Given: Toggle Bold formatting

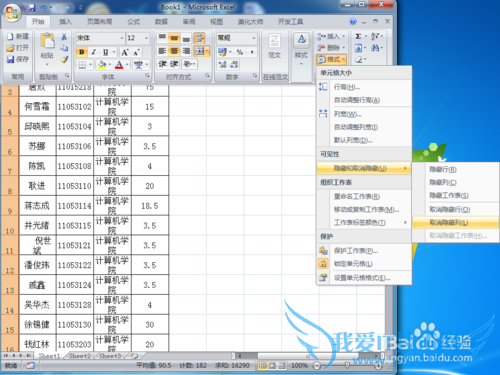Looking at the screenshot, I should (x=82, y=52).
